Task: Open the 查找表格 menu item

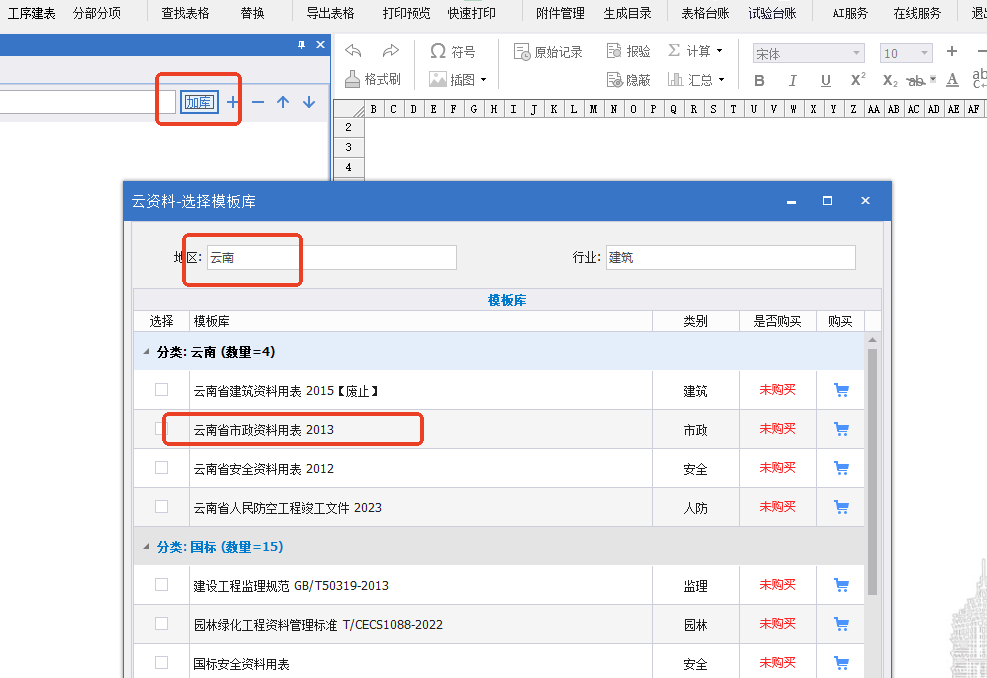Action: point(185,13)
